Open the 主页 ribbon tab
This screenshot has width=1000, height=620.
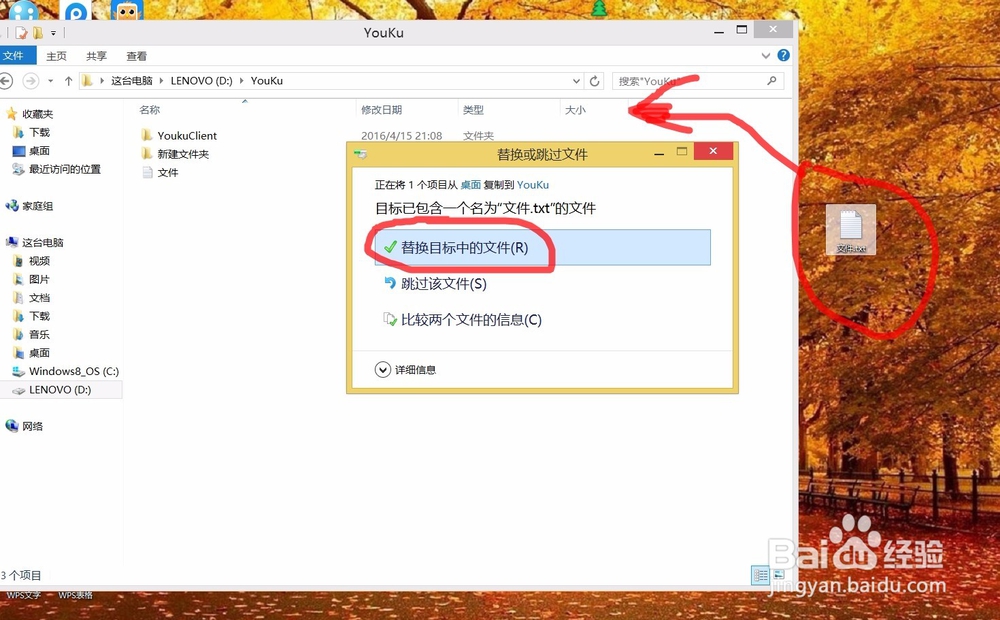[x=56, y=56]
